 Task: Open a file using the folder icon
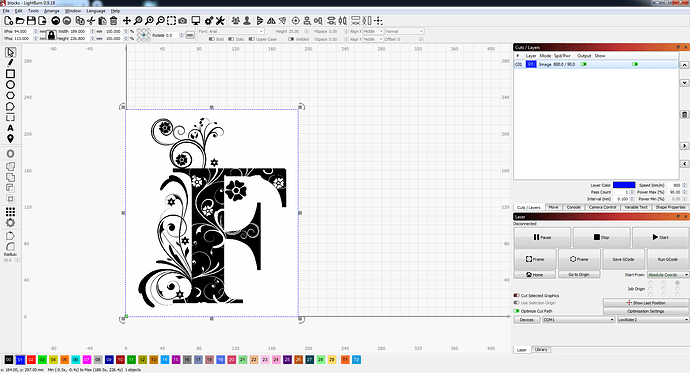[20, 21]
